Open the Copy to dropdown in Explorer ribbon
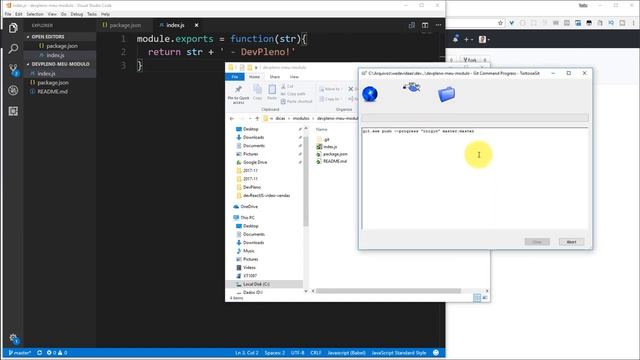The image size is (640, 360). (x=330, y=99)
